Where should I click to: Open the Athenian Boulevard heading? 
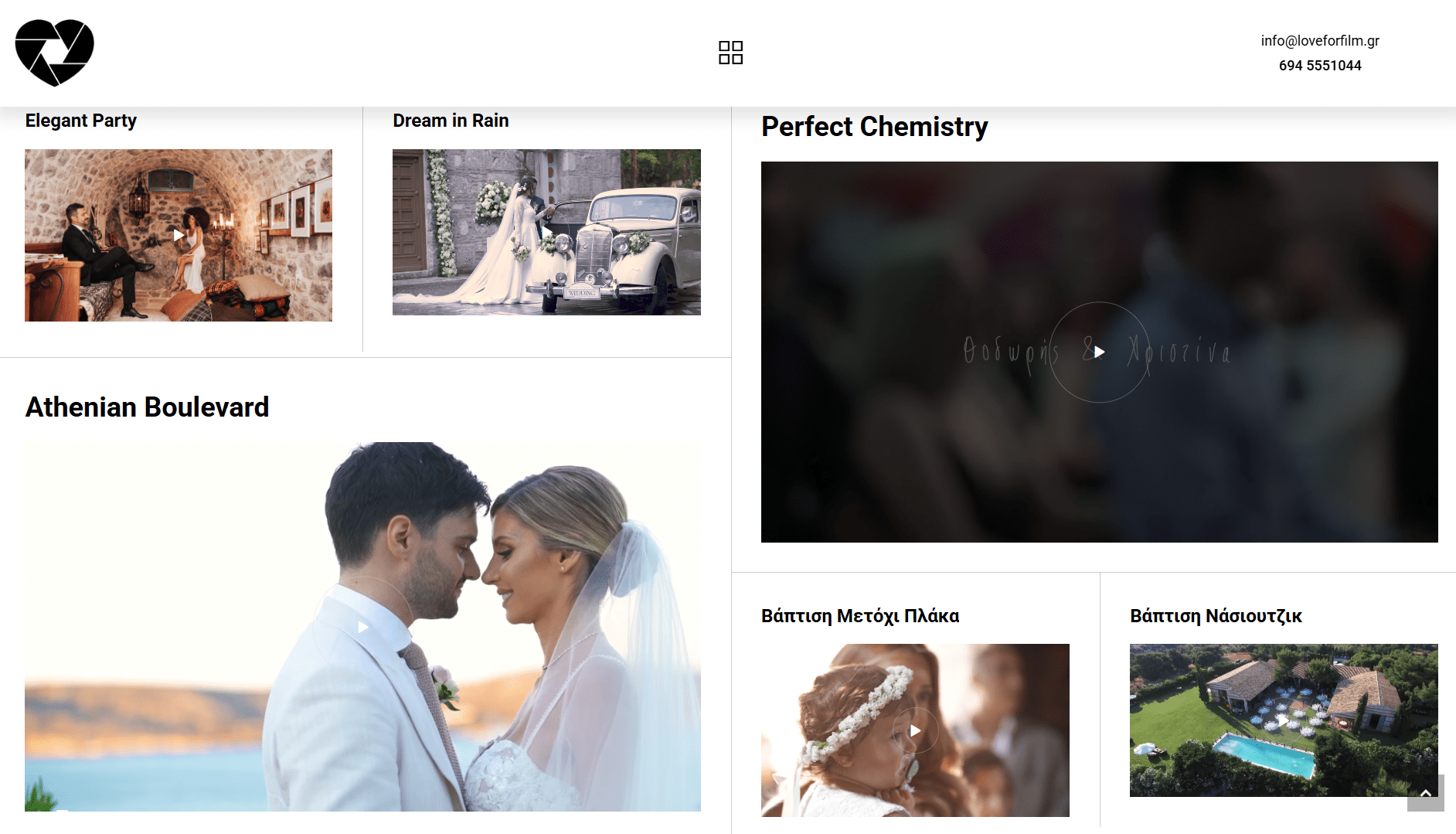coord(147,407)
